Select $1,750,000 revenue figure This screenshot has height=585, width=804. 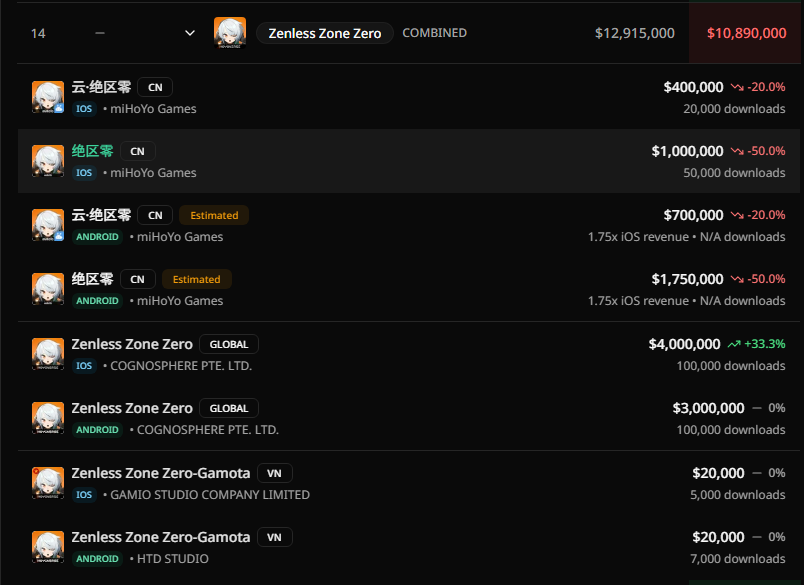pyautogui.click(x=687, y=279)
